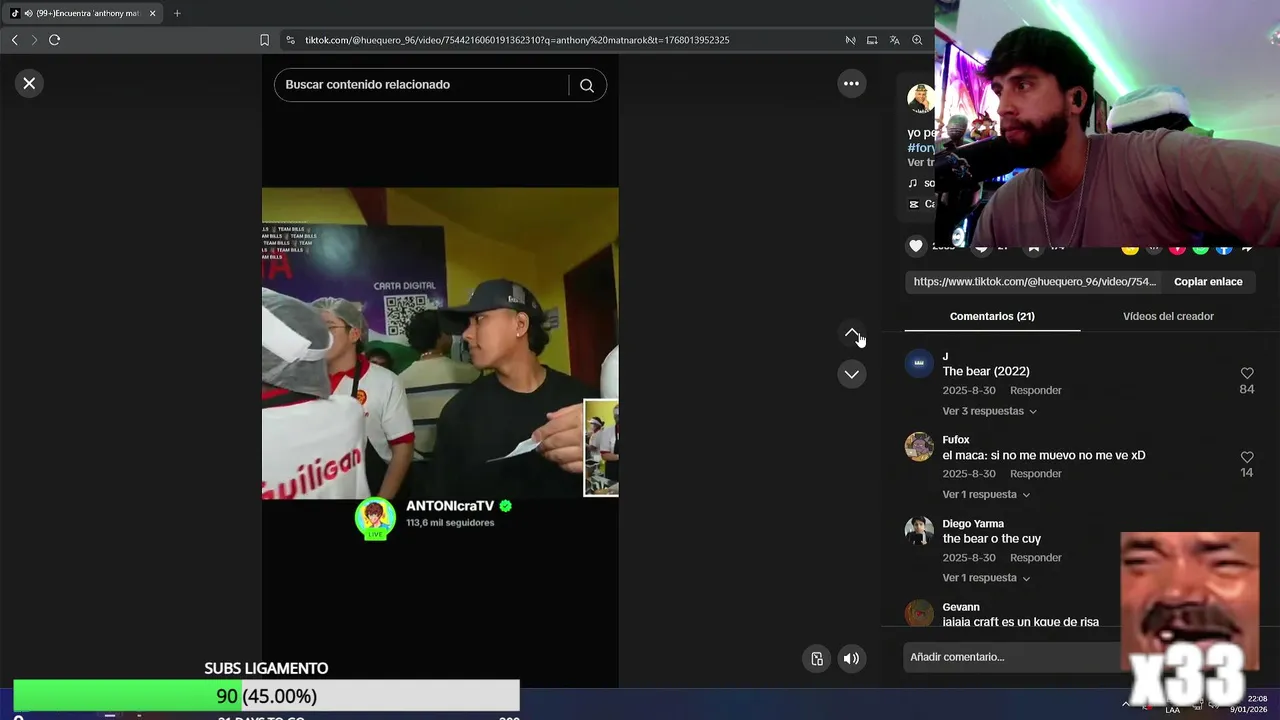Close the TikTok browser tab
The image size is (1280, 720).
tap(152, 13)
